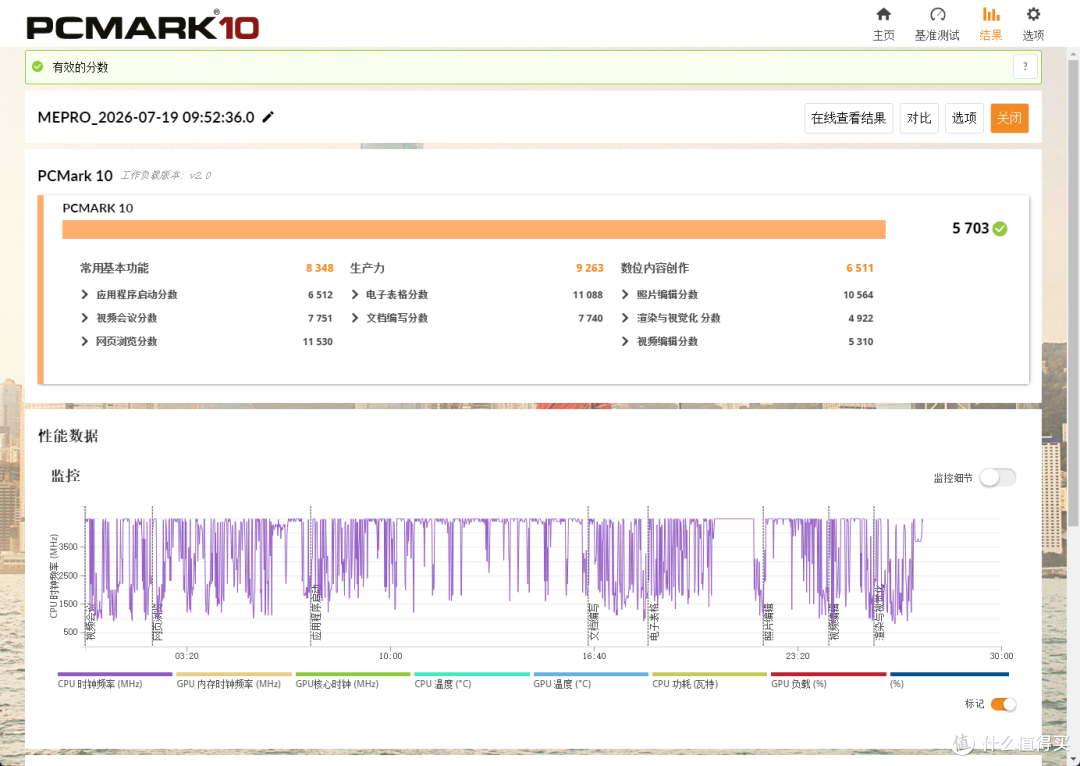Expand 网页浏览分数 row
The width and height of the screenshot is (1080, 766).
[85, 342]
